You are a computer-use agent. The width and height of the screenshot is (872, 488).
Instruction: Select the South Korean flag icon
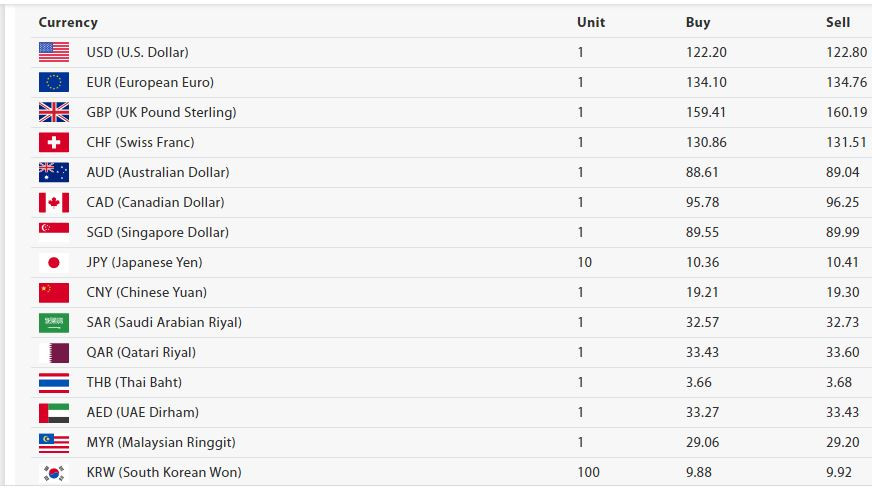(54, 472)
